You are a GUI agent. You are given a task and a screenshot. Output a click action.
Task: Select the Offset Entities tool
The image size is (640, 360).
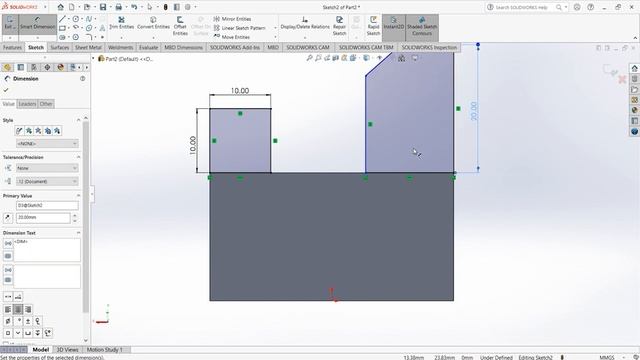coord(180,26)
